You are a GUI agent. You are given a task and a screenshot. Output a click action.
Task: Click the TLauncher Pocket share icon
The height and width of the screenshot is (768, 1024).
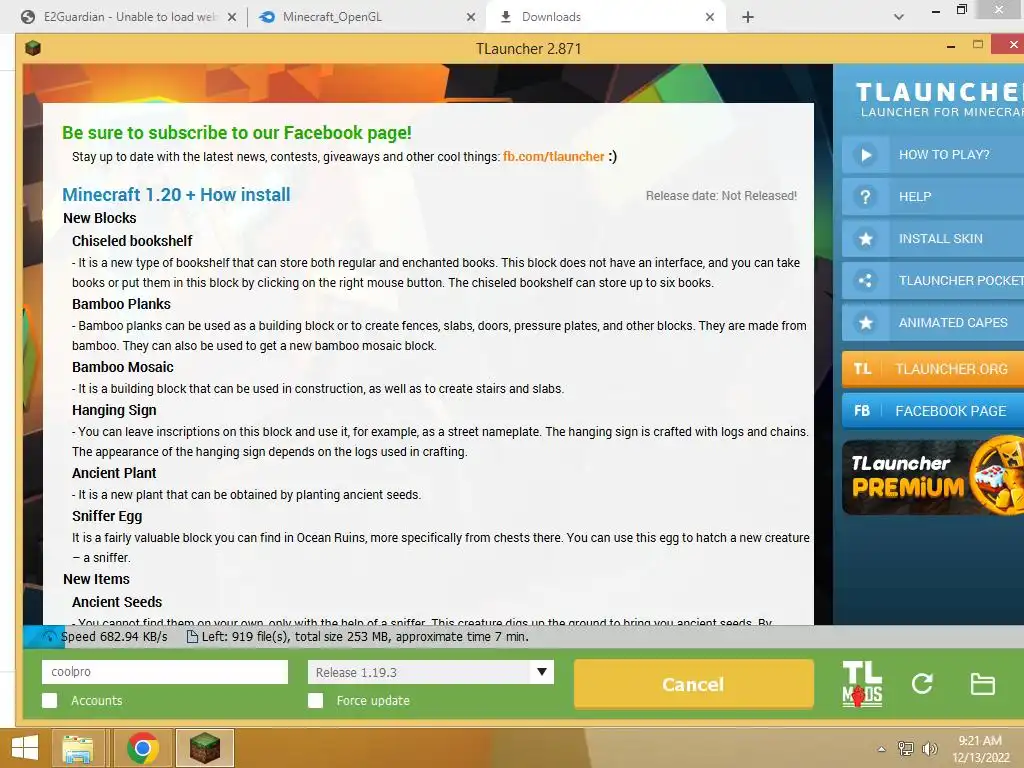click(x=866, y=281)
